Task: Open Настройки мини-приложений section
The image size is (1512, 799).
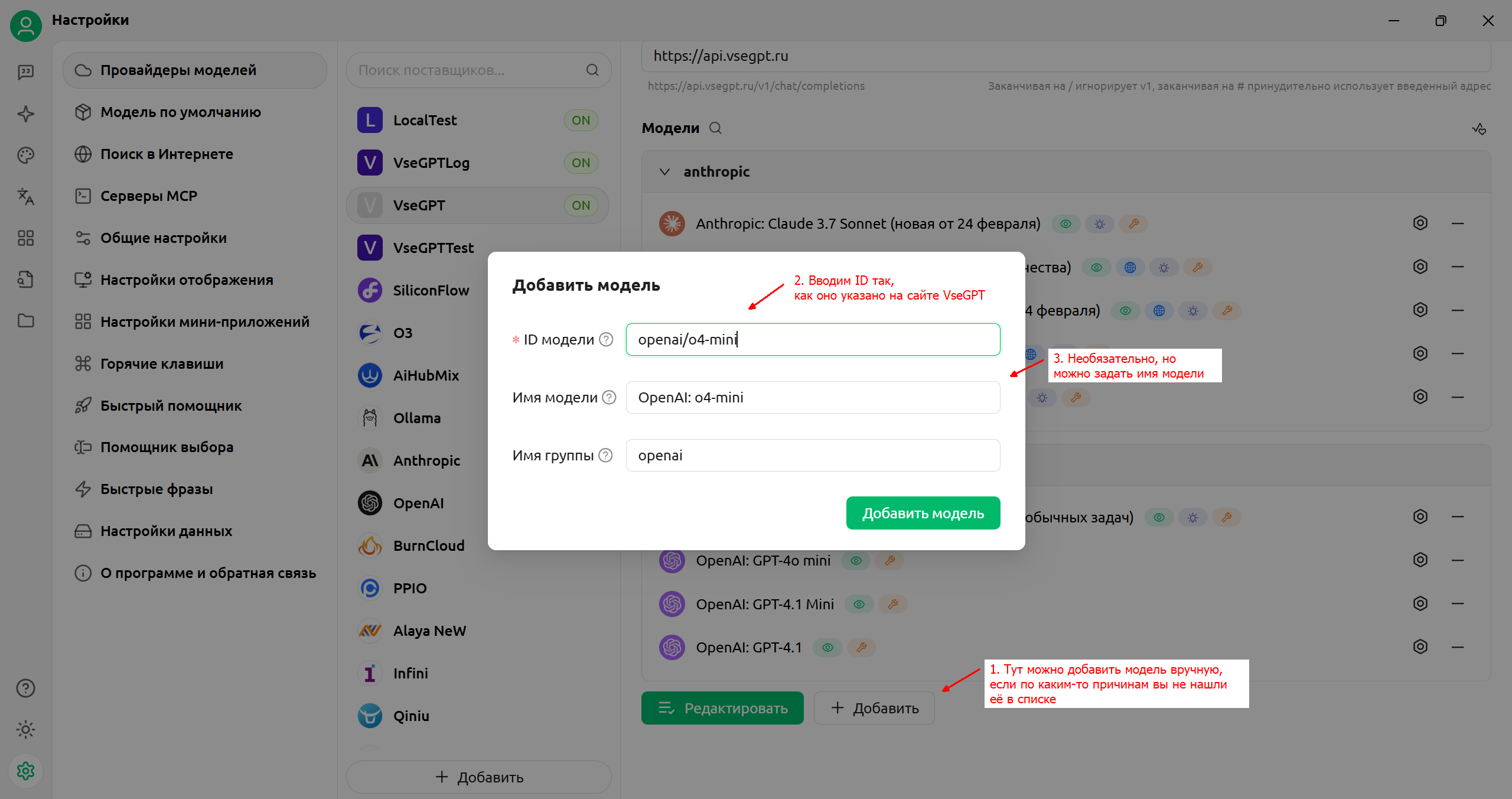Action: 195,321
